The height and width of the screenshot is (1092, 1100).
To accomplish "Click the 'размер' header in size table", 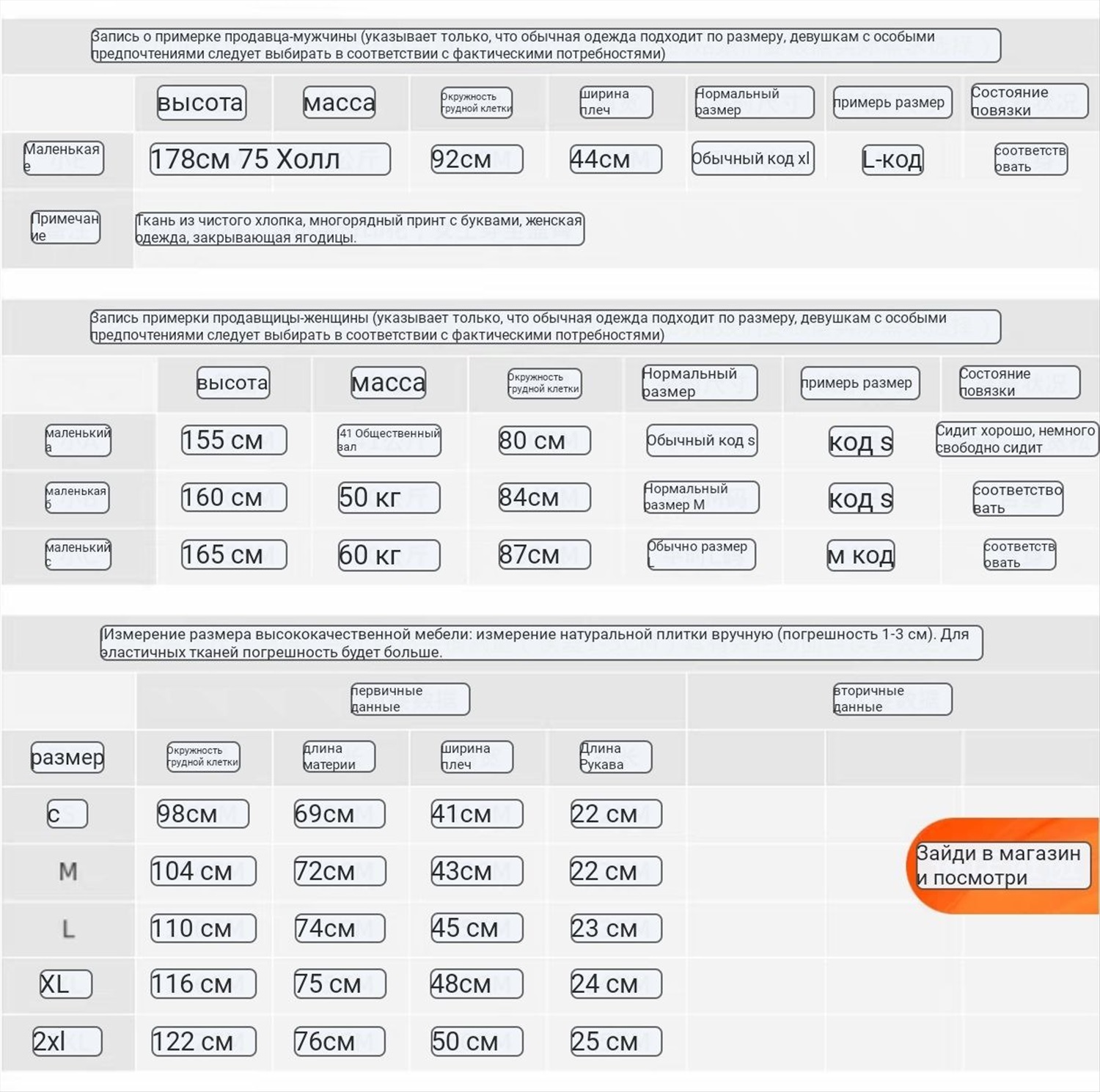I will pyautogui.click(x=67, y=757).
